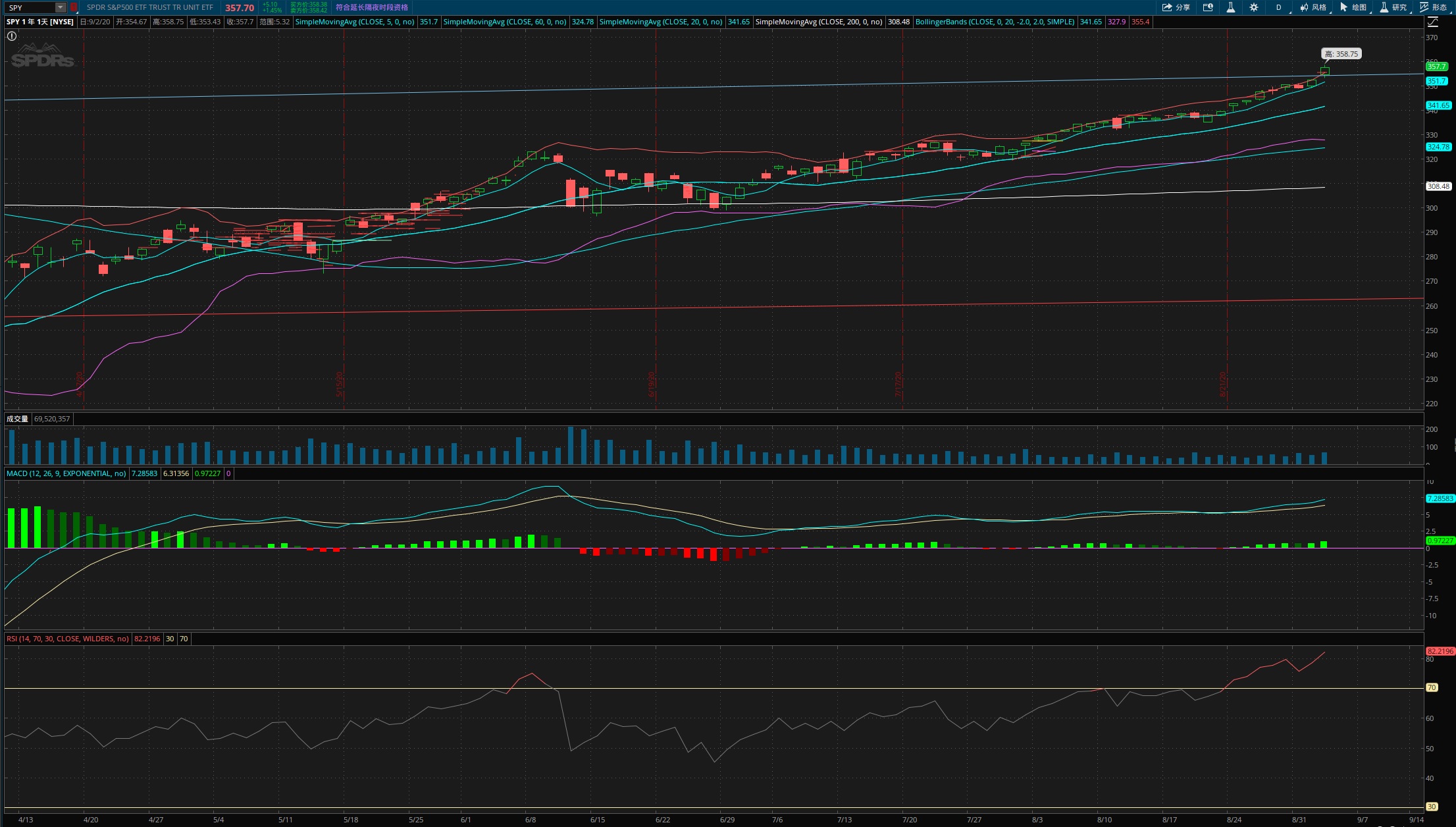Click the SPDRs logo on the chart
Image resolution: width=1456 pixels, height=827 pixels.
click(x=43, y=56)
